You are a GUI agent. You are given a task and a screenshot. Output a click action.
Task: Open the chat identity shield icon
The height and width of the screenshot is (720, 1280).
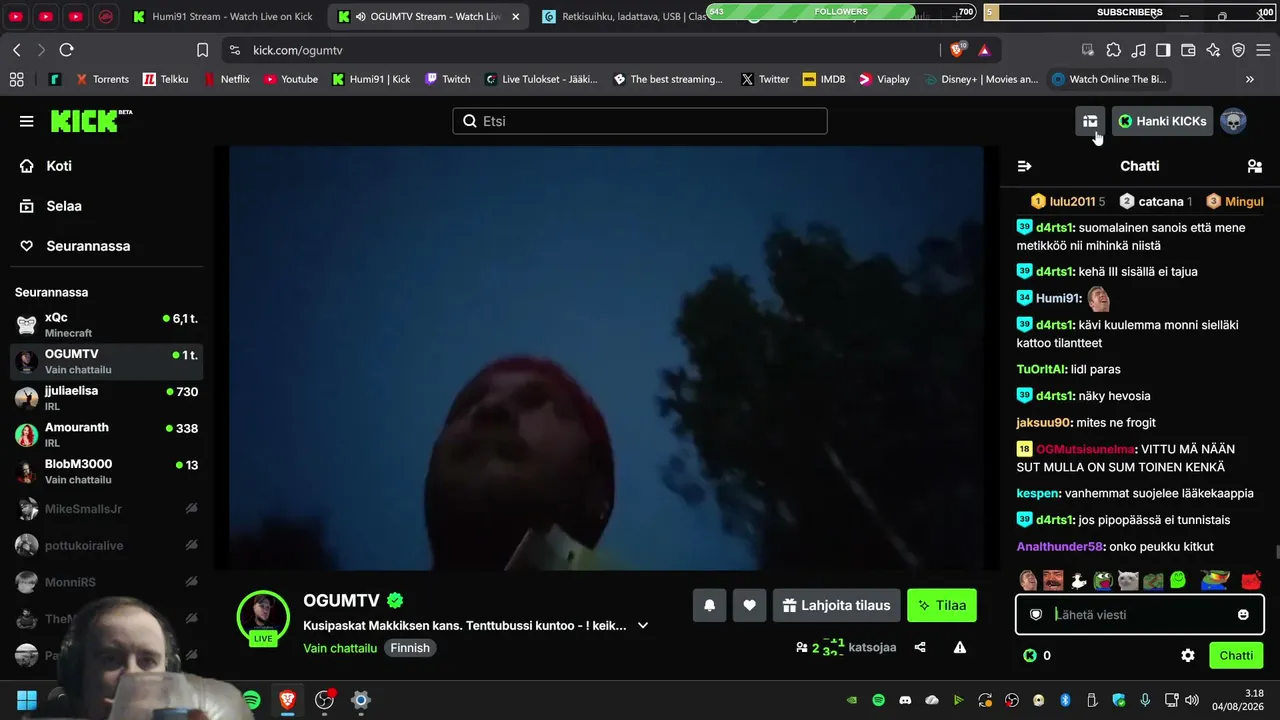[x=1036, y=614]
